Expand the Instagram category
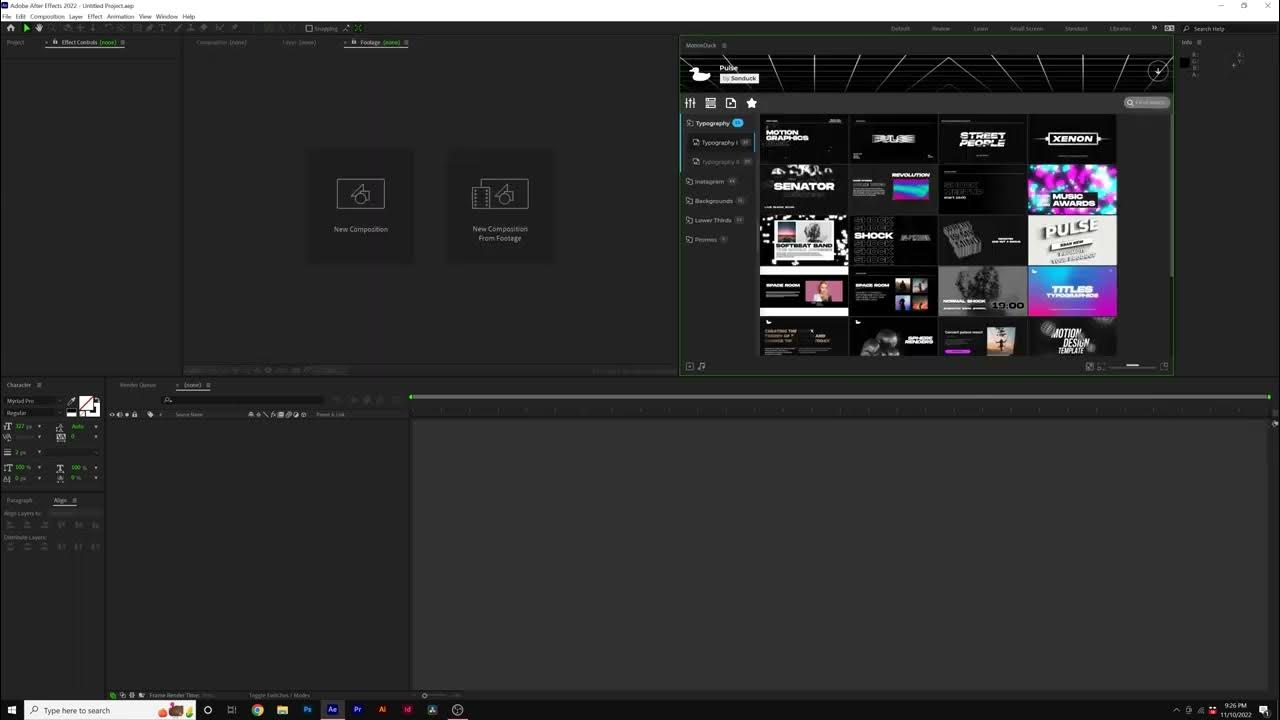1280x720 pixels. point(710,182)
